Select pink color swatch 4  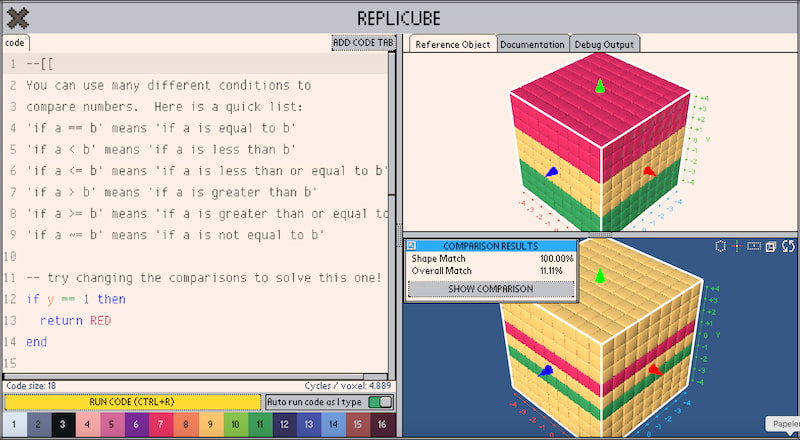tap(88, 425)
